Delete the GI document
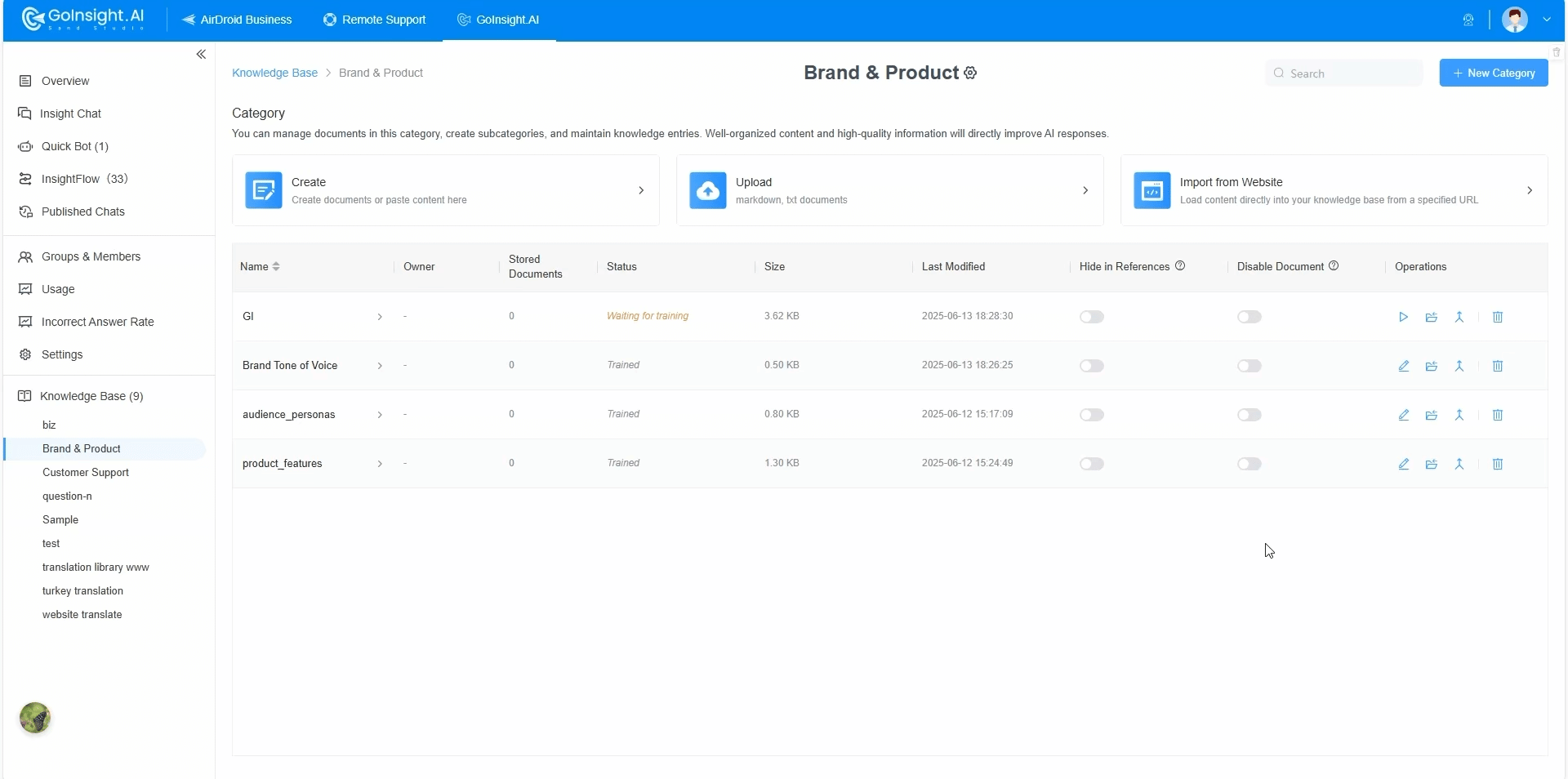 click(1497, 317)
